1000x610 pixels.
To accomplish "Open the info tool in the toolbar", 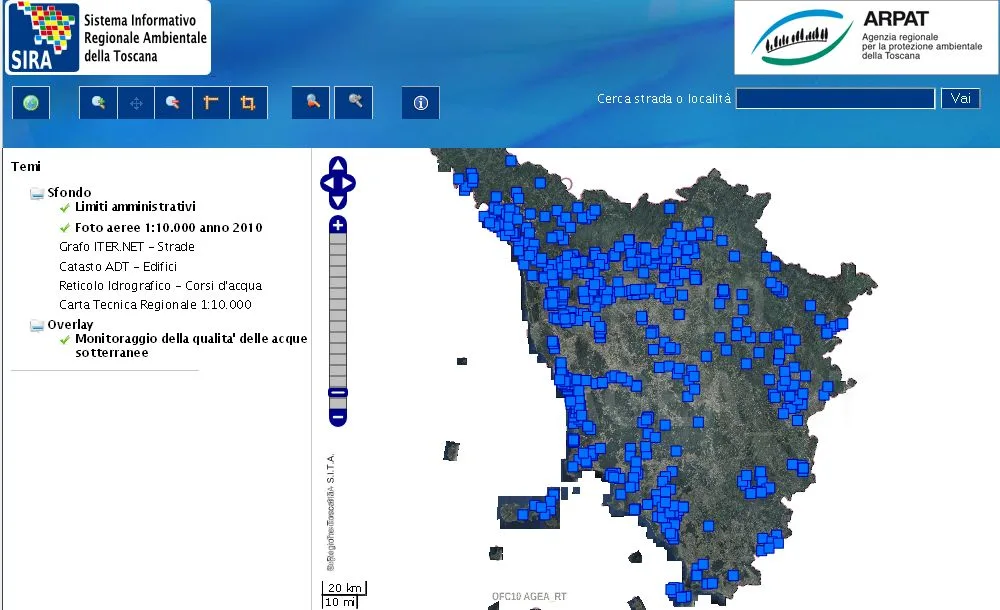I will pyautogui.click(x=420, y=103).
